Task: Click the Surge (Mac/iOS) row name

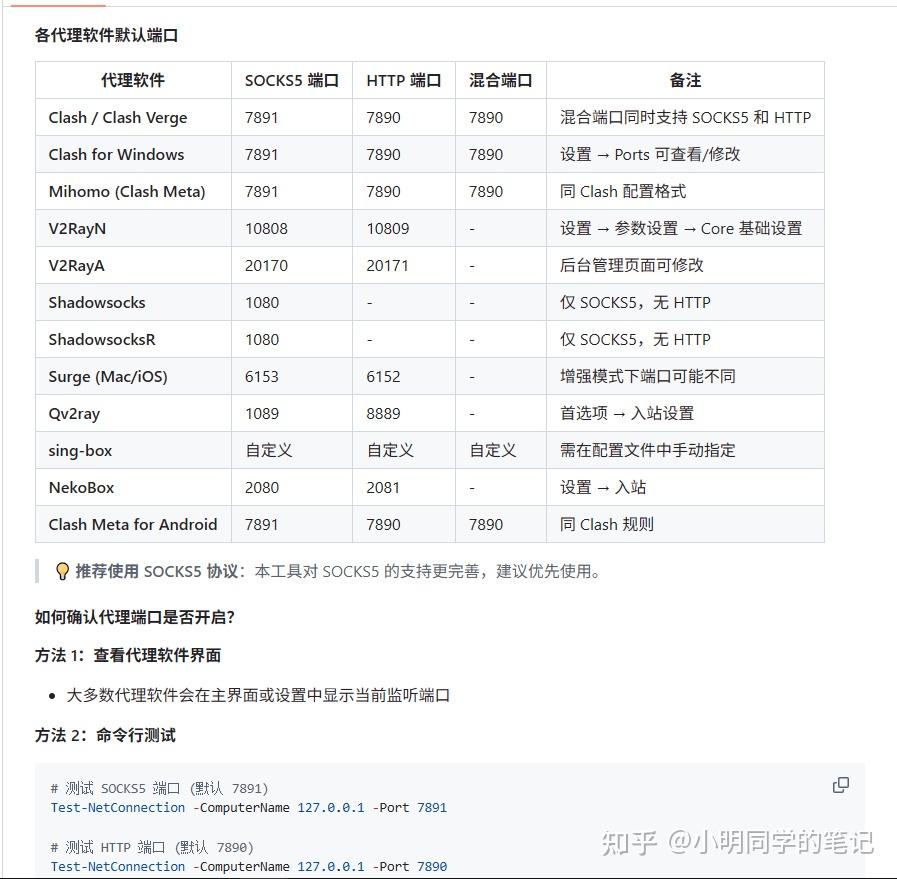Action: (x=108, y=376)
